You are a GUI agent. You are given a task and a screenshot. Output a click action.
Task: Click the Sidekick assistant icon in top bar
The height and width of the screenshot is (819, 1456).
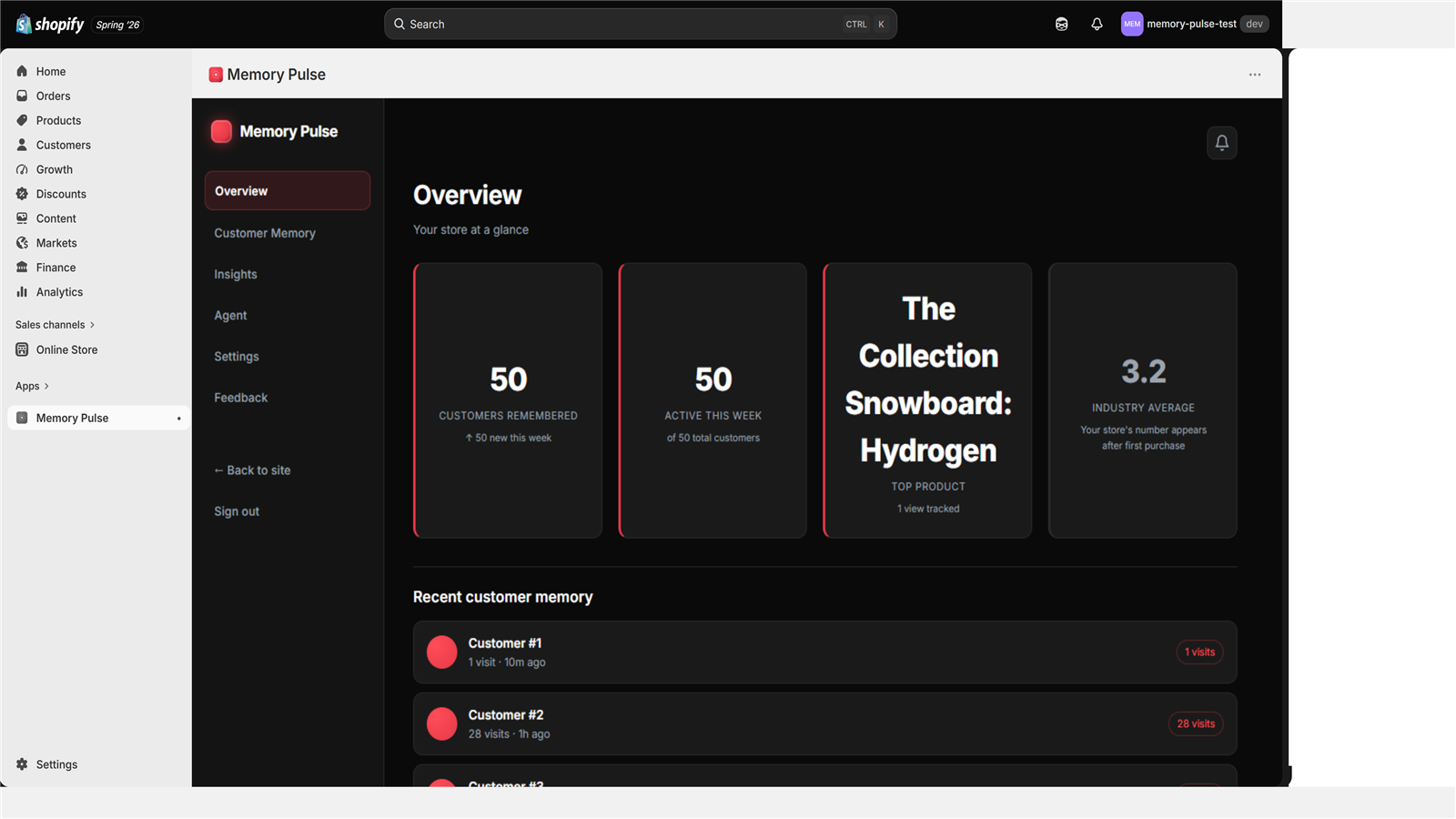coord(1061,25)
